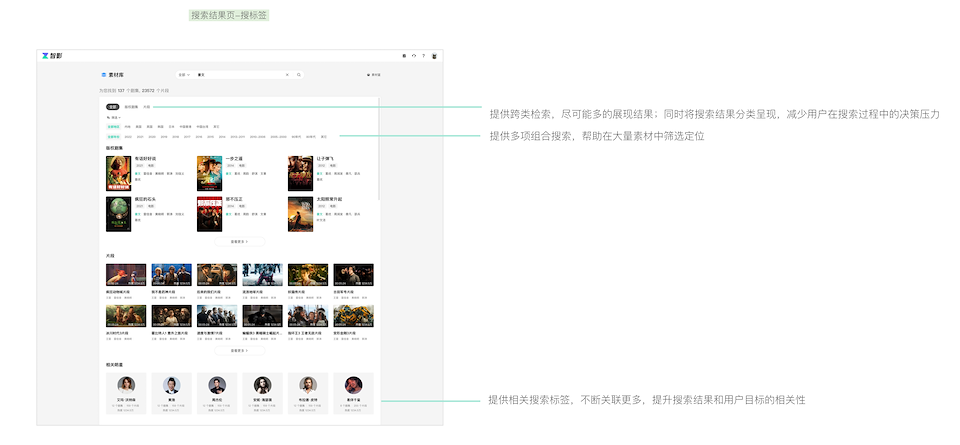960x445 pixels.
Task: Filter the region by 美国
Action: 139,127
